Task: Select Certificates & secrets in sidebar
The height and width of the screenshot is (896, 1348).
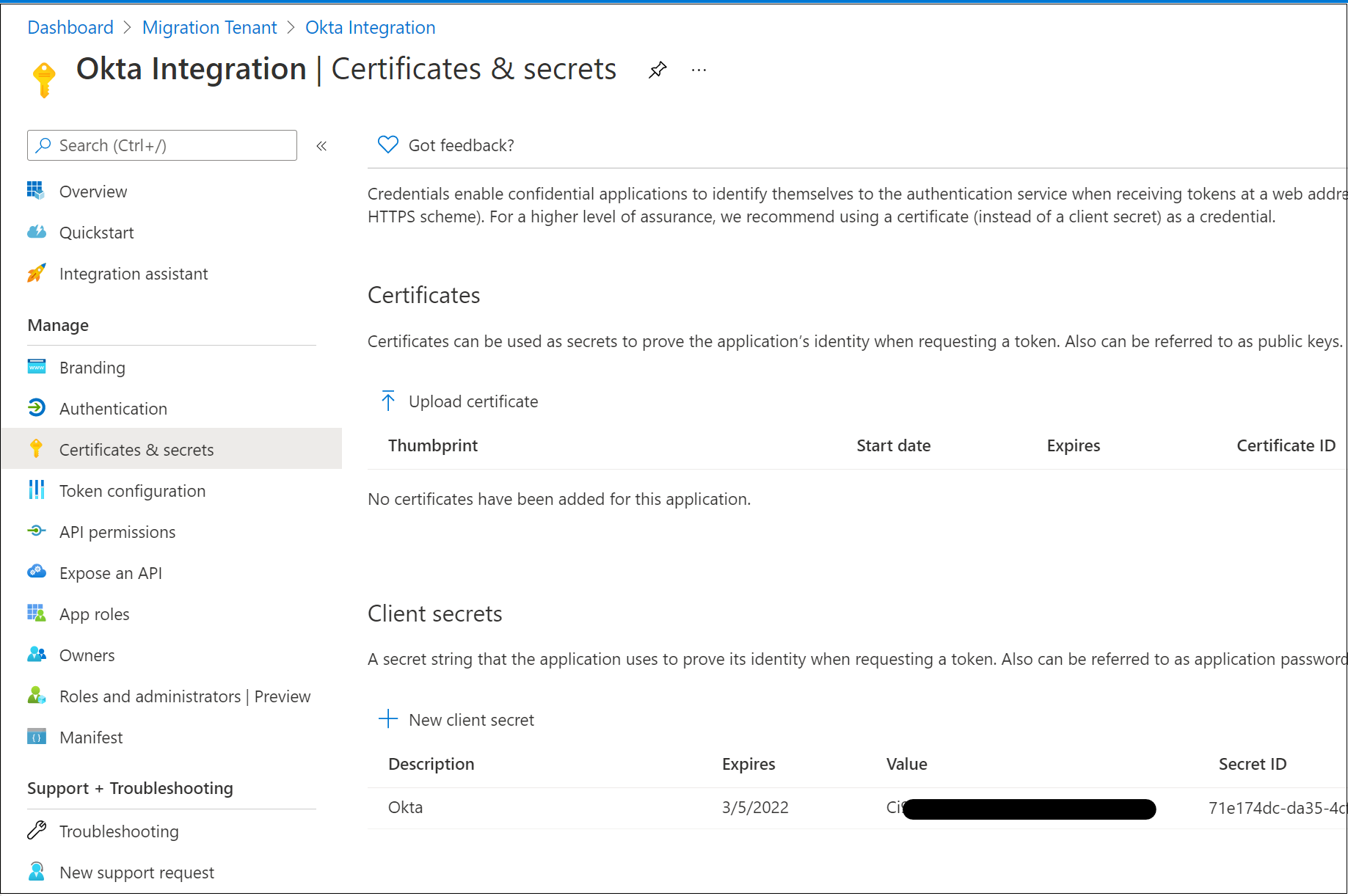Action: click(172, 450)
